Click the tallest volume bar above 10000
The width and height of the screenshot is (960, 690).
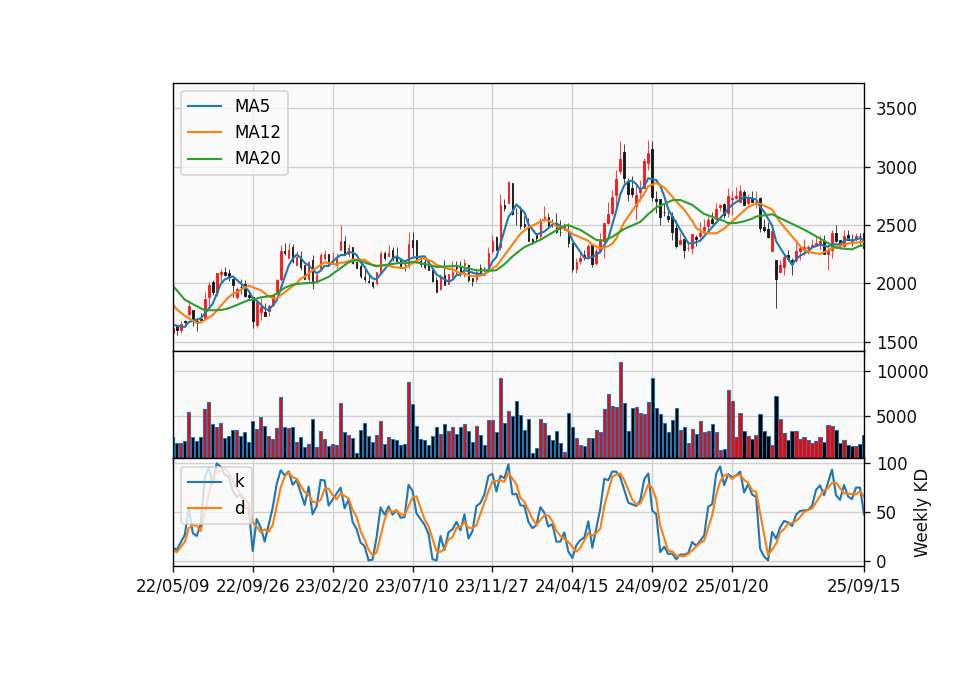(621, 410)
